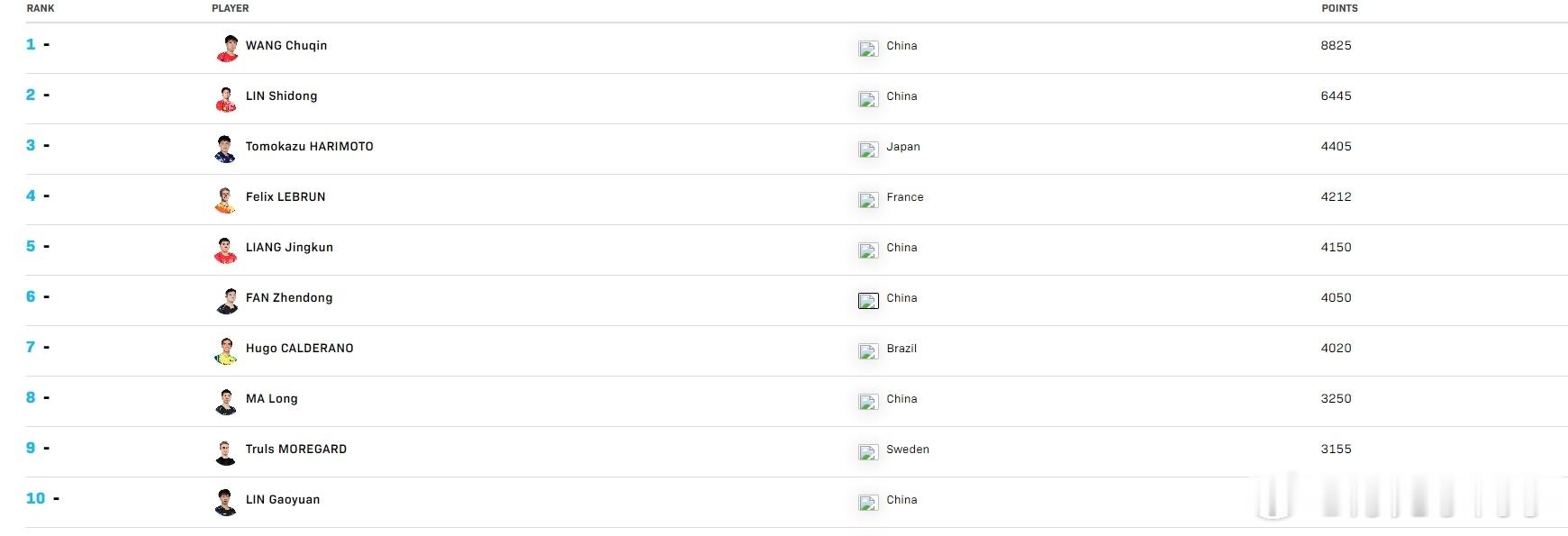1568x536 pixels.
Task: Click rank number 1 in blue
Action: point(31,44)
